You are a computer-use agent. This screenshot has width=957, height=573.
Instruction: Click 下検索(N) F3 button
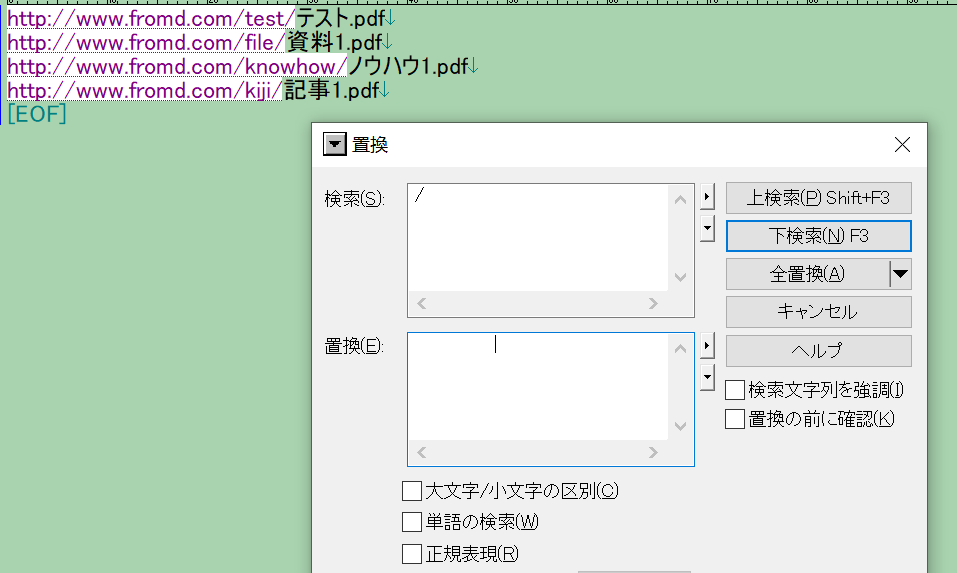tap(818, 236)
